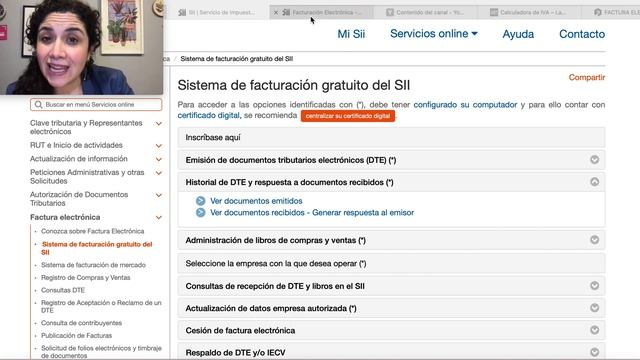The height and width of the screenshot is (360, 640).
Task: Select the Facturación Electrónica browser tab
Action: point(322,13)
